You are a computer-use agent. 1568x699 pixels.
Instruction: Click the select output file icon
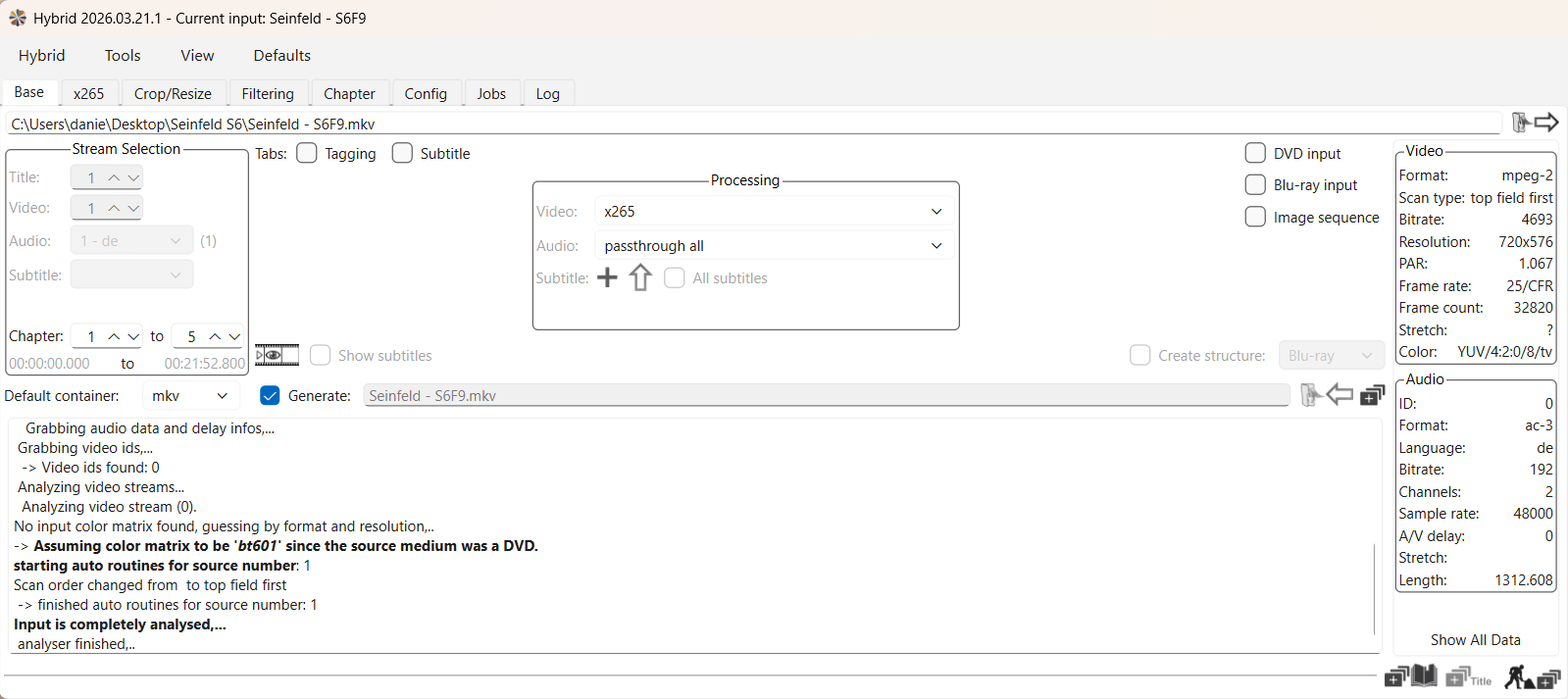click(x=1310, y=395)
